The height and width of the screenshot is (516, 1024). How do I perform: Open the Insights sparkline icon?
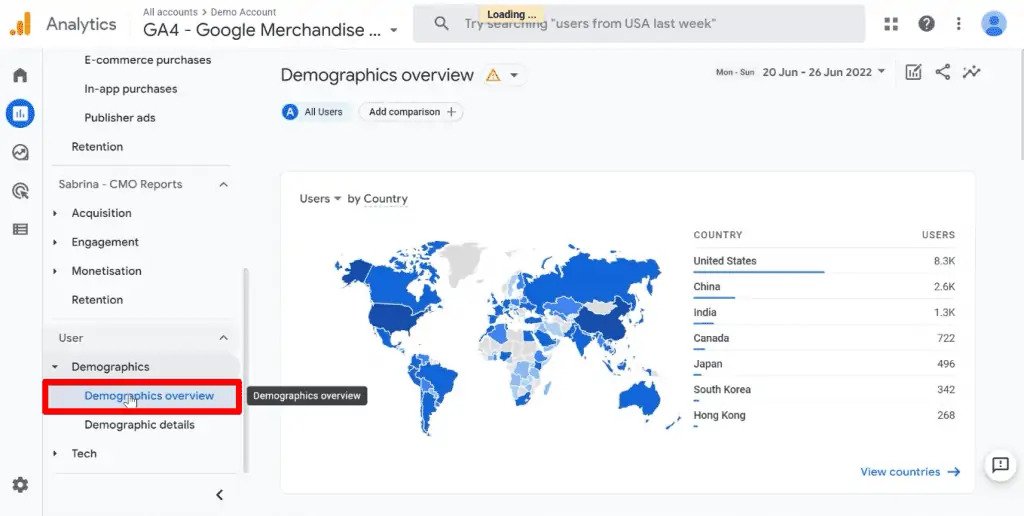click(971, 72)
